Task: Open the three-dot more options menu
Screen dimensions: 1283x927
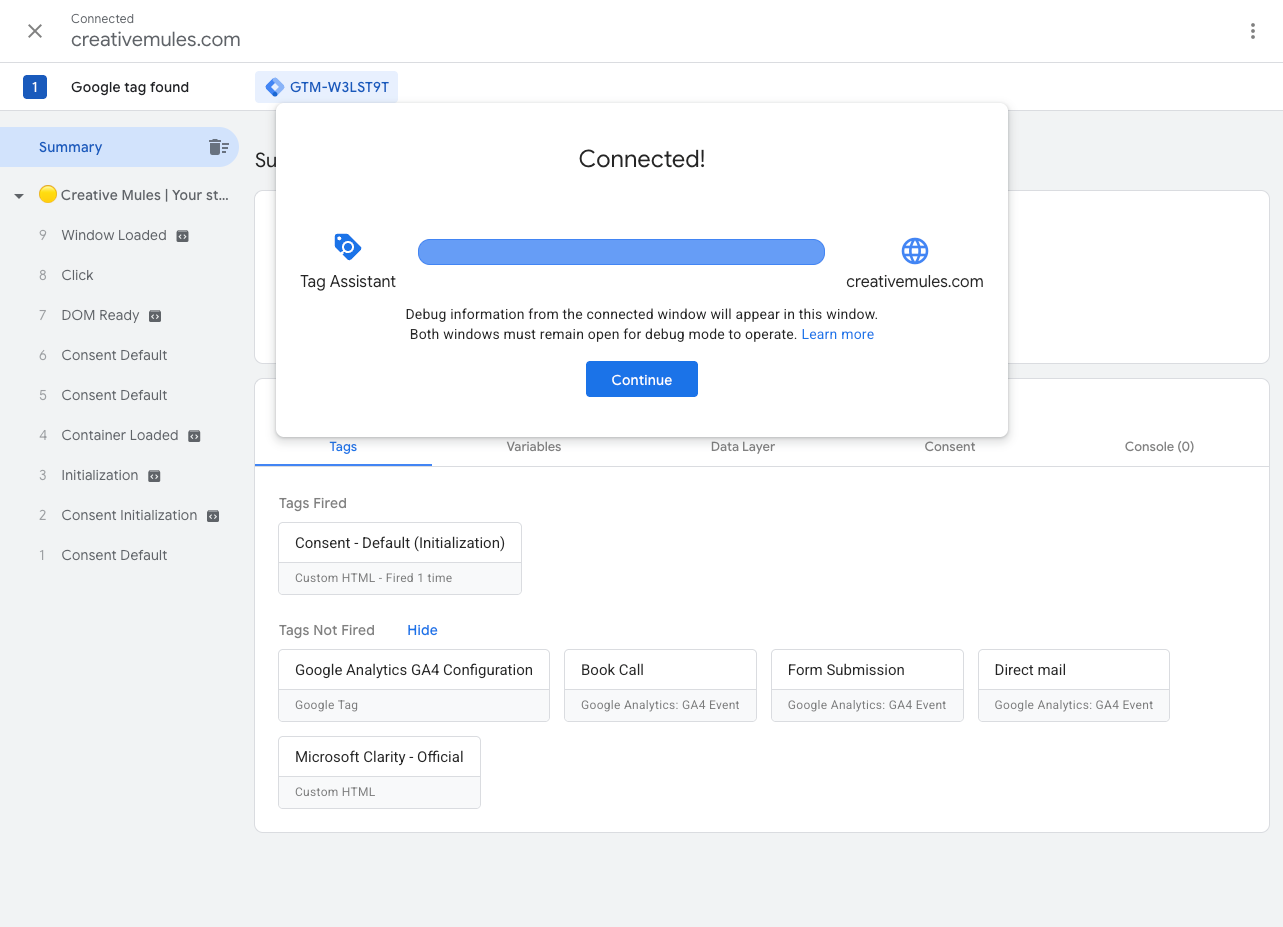Action: (1252, 31)
